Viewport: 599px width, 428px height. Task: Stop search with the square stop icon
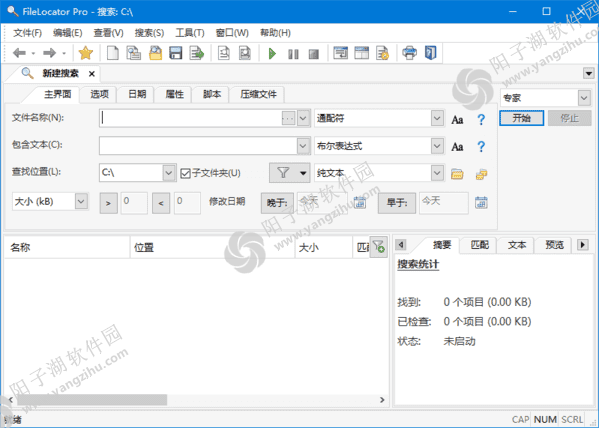[314, 54]
